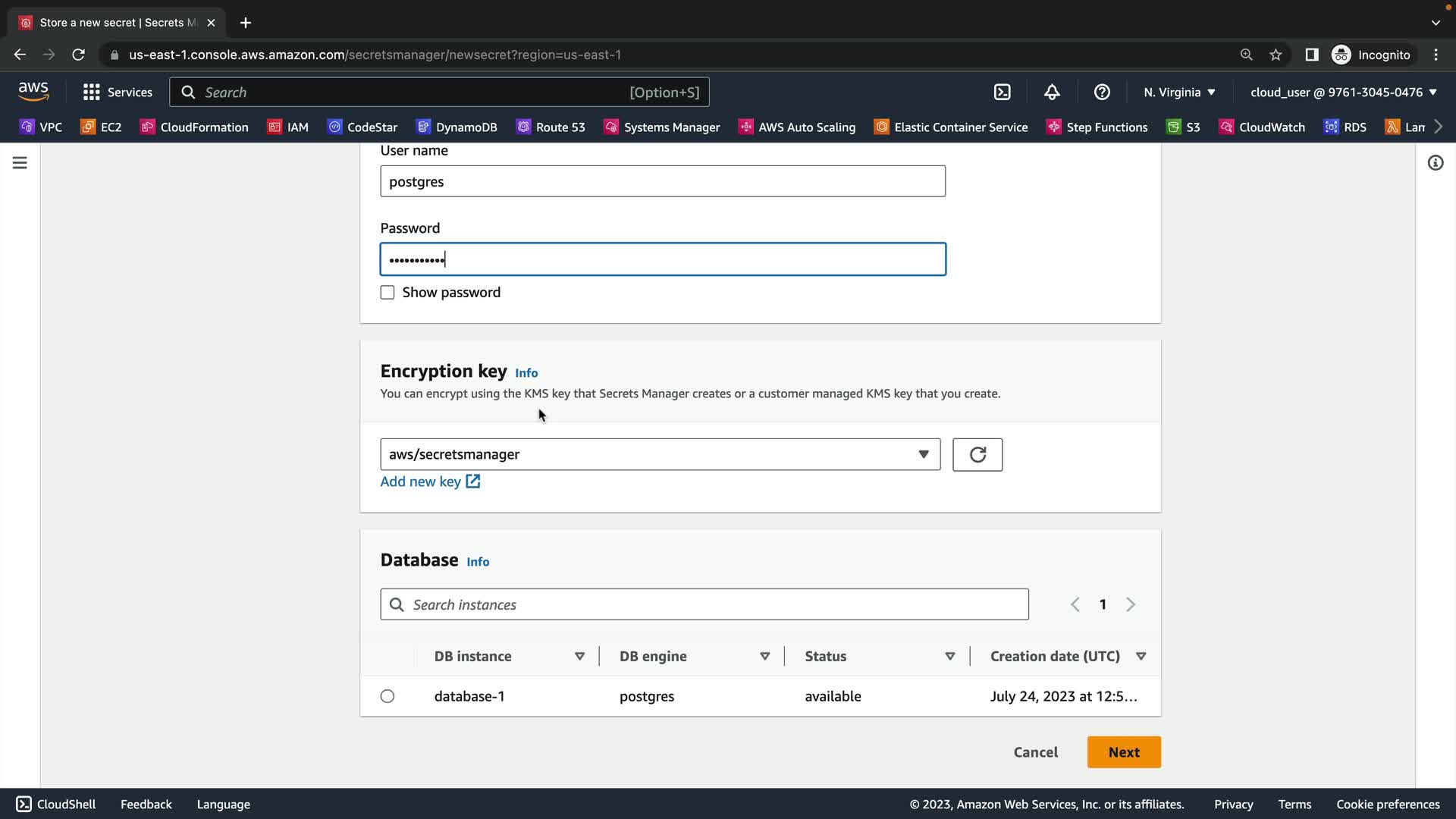Open the N. Virginia region dropdown
Viewport: 1456px width, 819px height.
pyautogui.click(x=1179, y=92)
